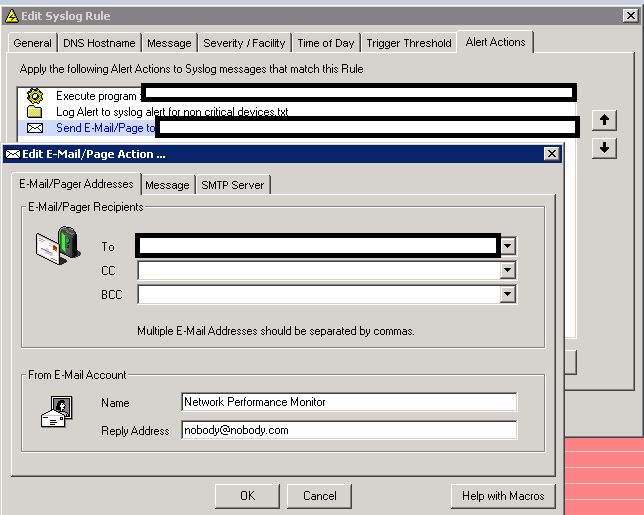Open Help with Macros

(x=503, y=496)
